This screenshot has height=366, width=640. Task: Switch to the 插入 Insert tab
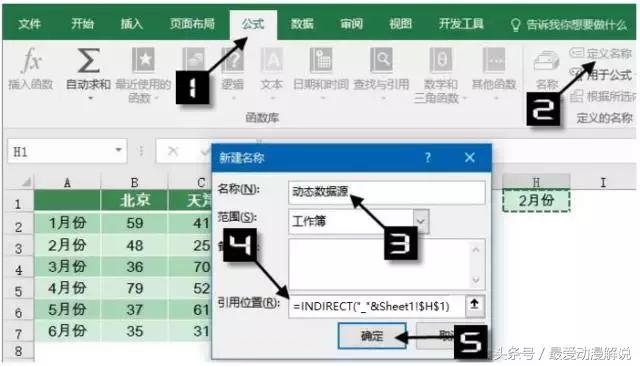click(131, 24)
